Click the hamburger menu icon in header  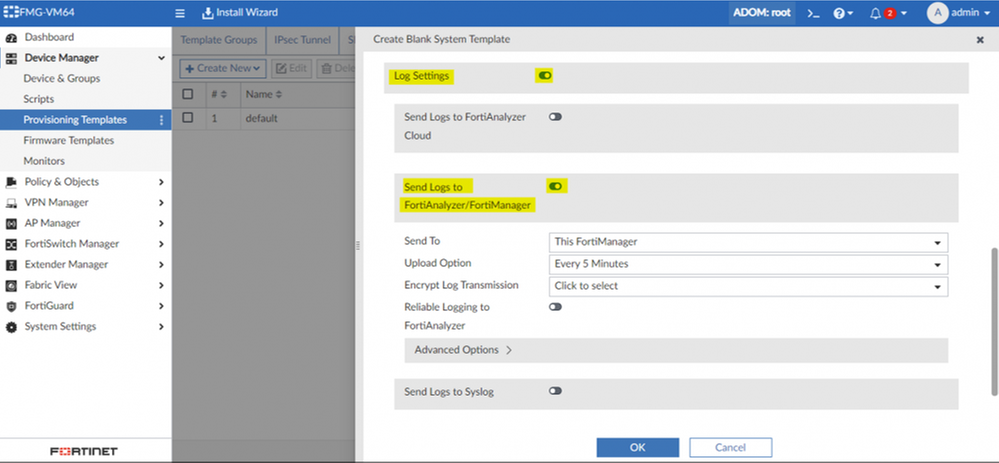pos(180,13)
